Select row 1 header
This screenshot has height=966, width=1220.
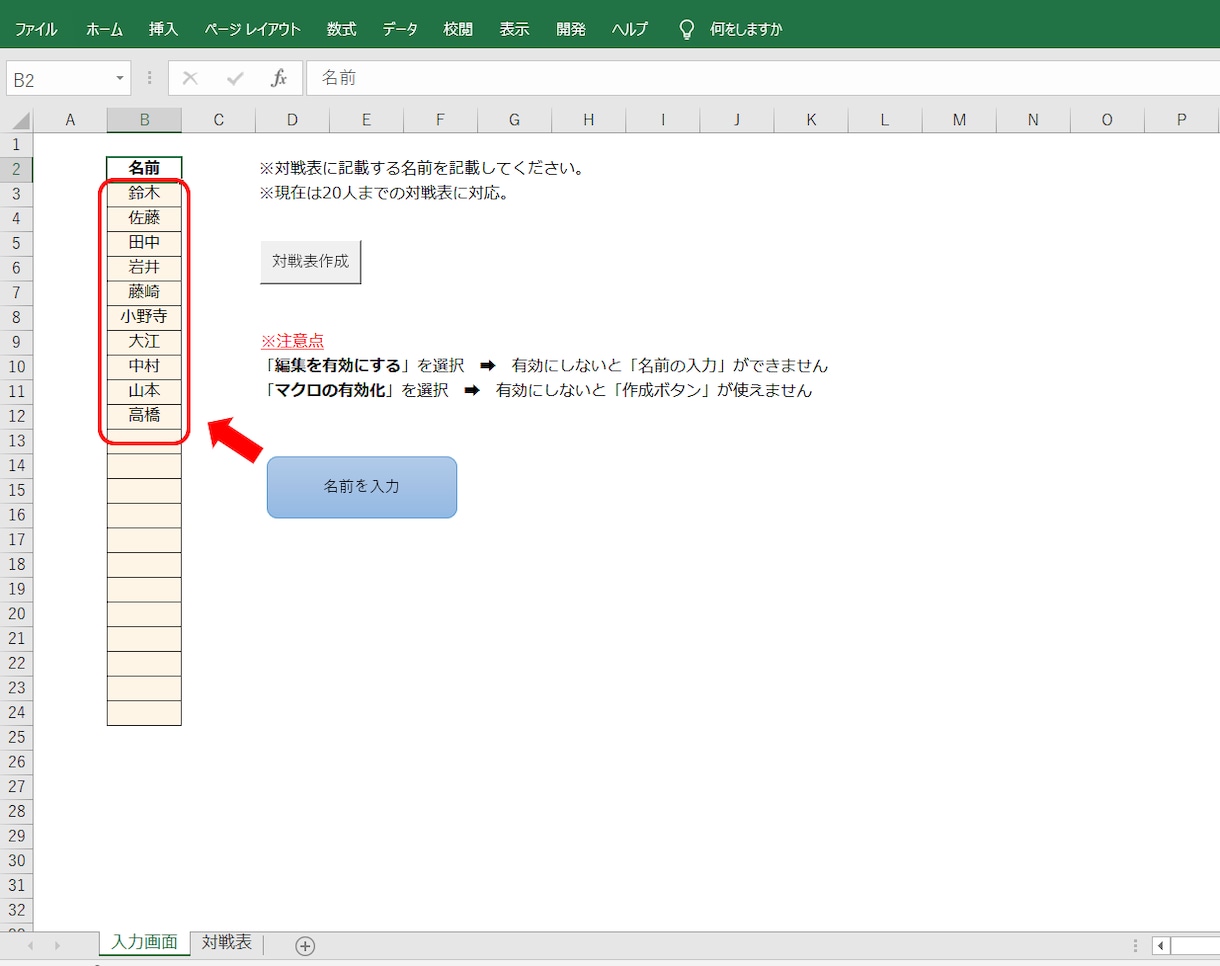coord(16,144)
